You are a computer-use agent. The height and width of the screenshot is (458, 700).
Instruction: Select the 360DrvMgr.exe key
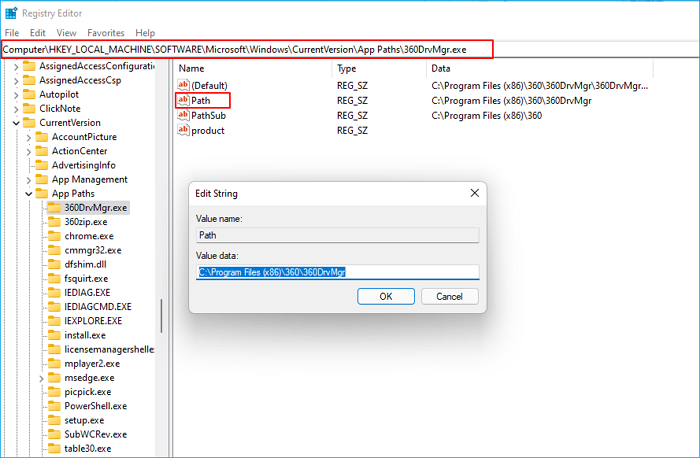95,208
